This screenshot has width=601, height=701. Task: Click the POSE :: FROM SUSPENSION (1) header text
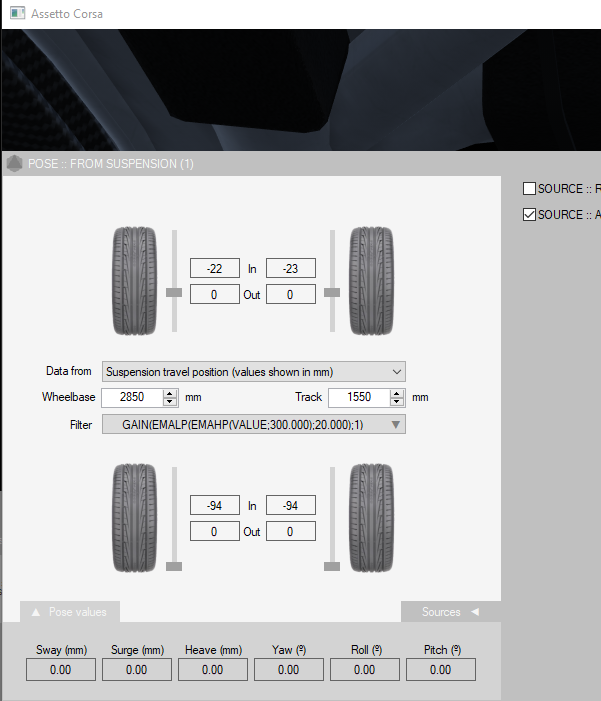pyautogui.click(x=111, y=164)
